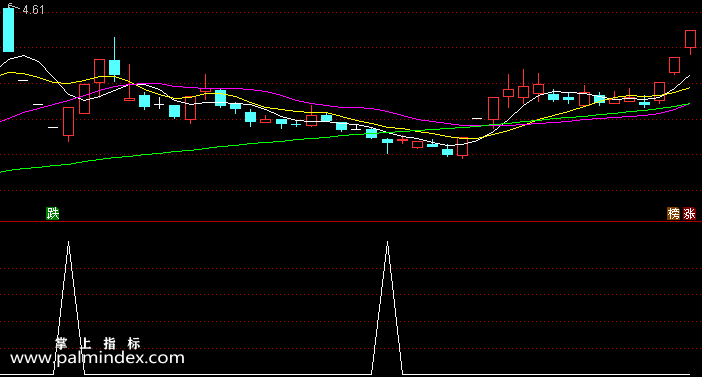This screenshot has width=702, height=377.
Task: Click the cyan candlestick with long lower wick
Action: coord(387,145)
